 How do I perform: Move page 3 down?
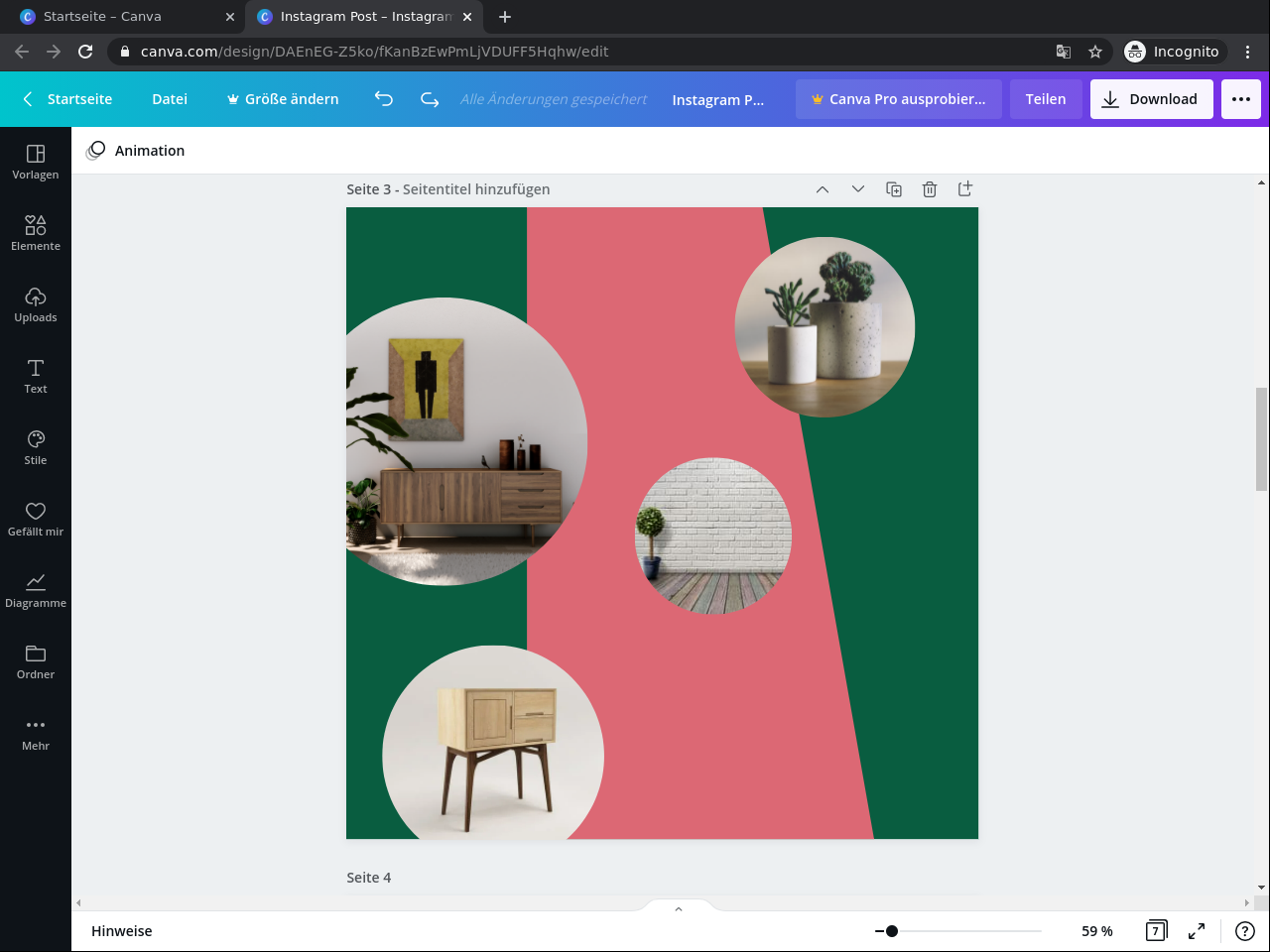858,189
